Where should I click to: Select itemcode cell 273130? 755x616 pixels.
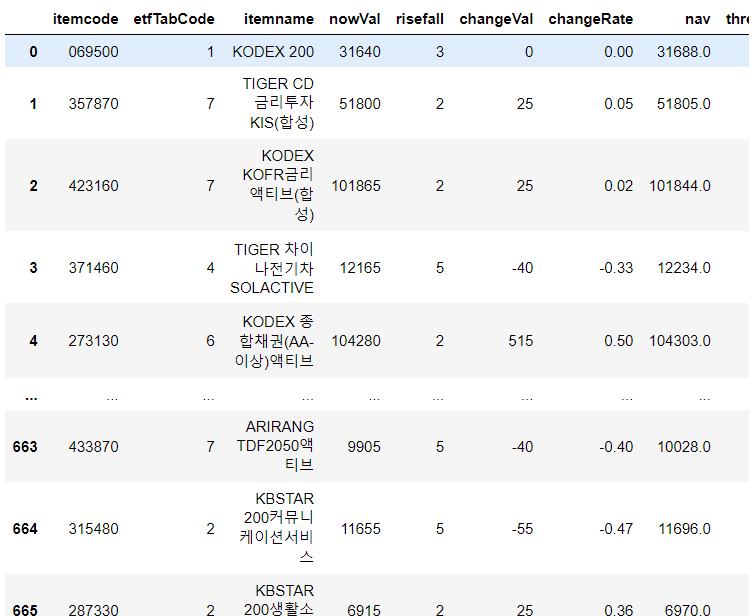93,341
